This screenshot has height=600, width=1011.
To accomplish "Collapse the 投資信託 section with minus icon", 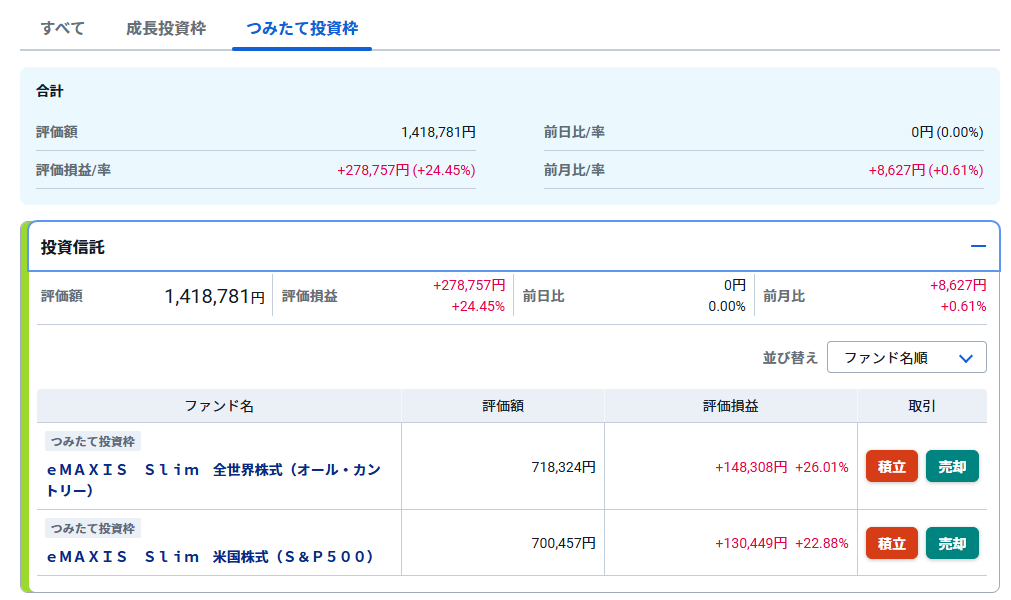I will click(x=977, y=247).
